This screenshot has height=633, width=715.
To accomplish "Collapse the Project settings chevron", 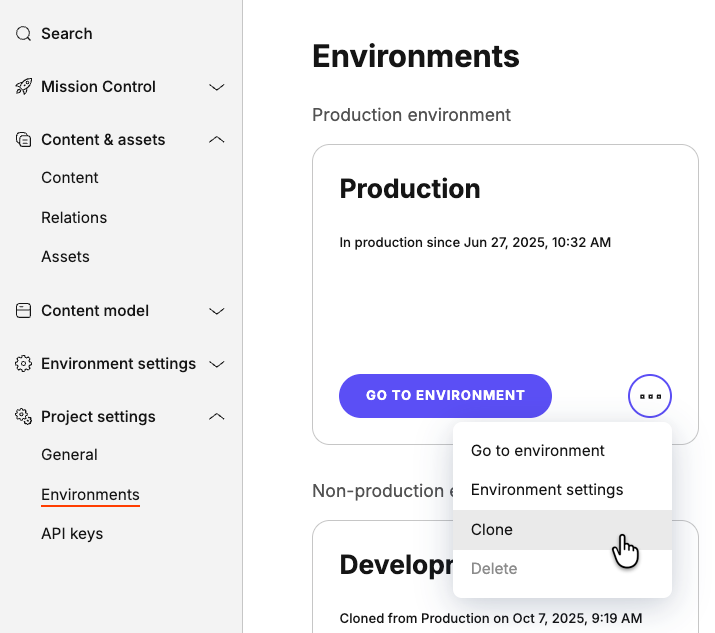I will pyautogui.click(x=217, y=416).
